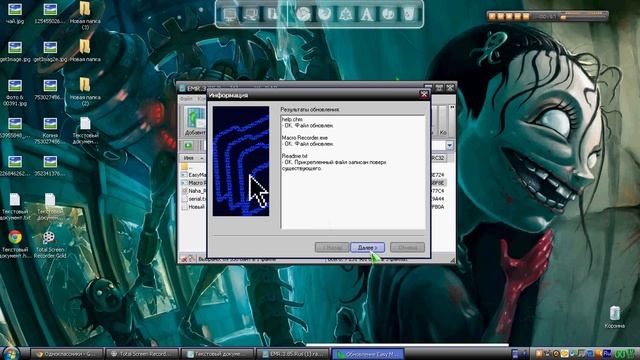Select the Naha_... file row

point(193,191)
